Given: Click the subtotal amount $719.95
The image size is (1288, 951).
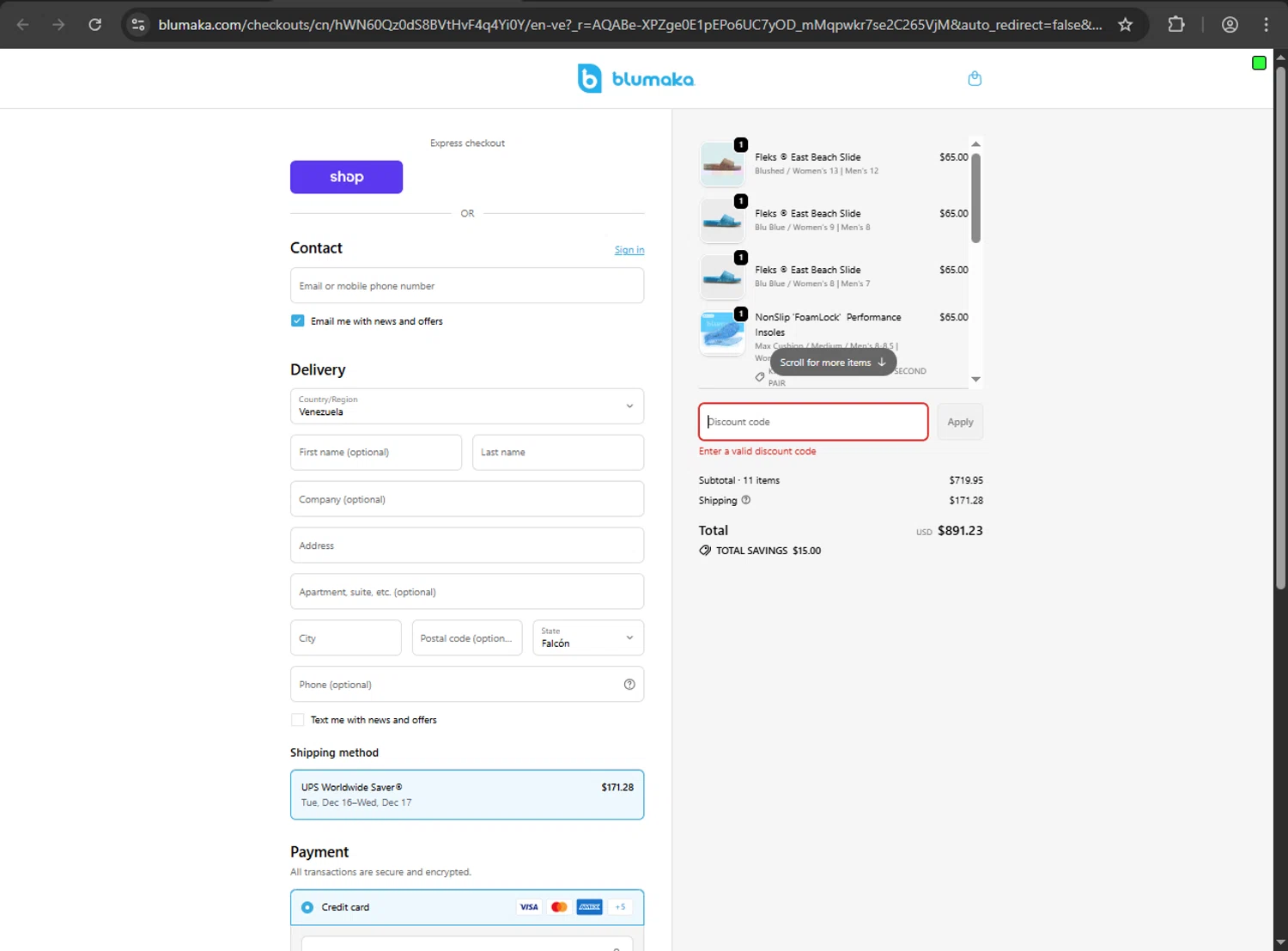Looking at the screenshot, I should click(966, 480).
